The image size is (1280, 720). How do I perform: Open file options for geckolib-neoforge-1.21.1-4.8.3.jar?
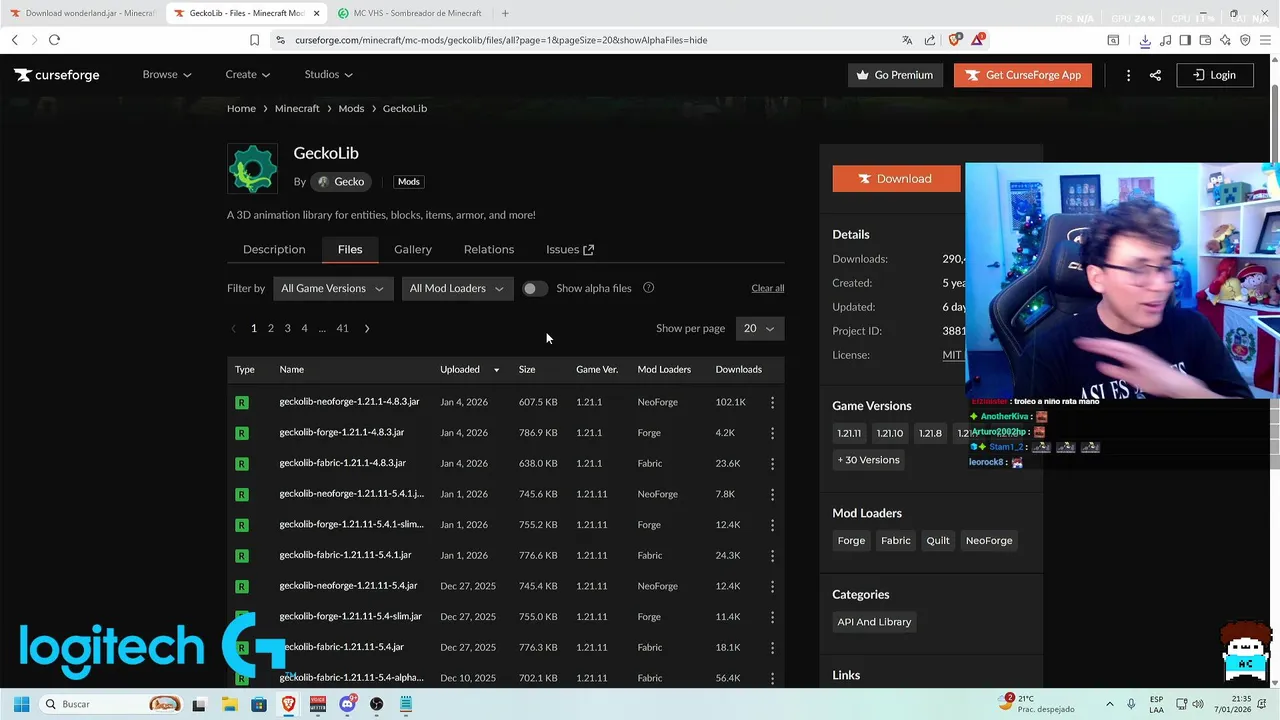772,402
